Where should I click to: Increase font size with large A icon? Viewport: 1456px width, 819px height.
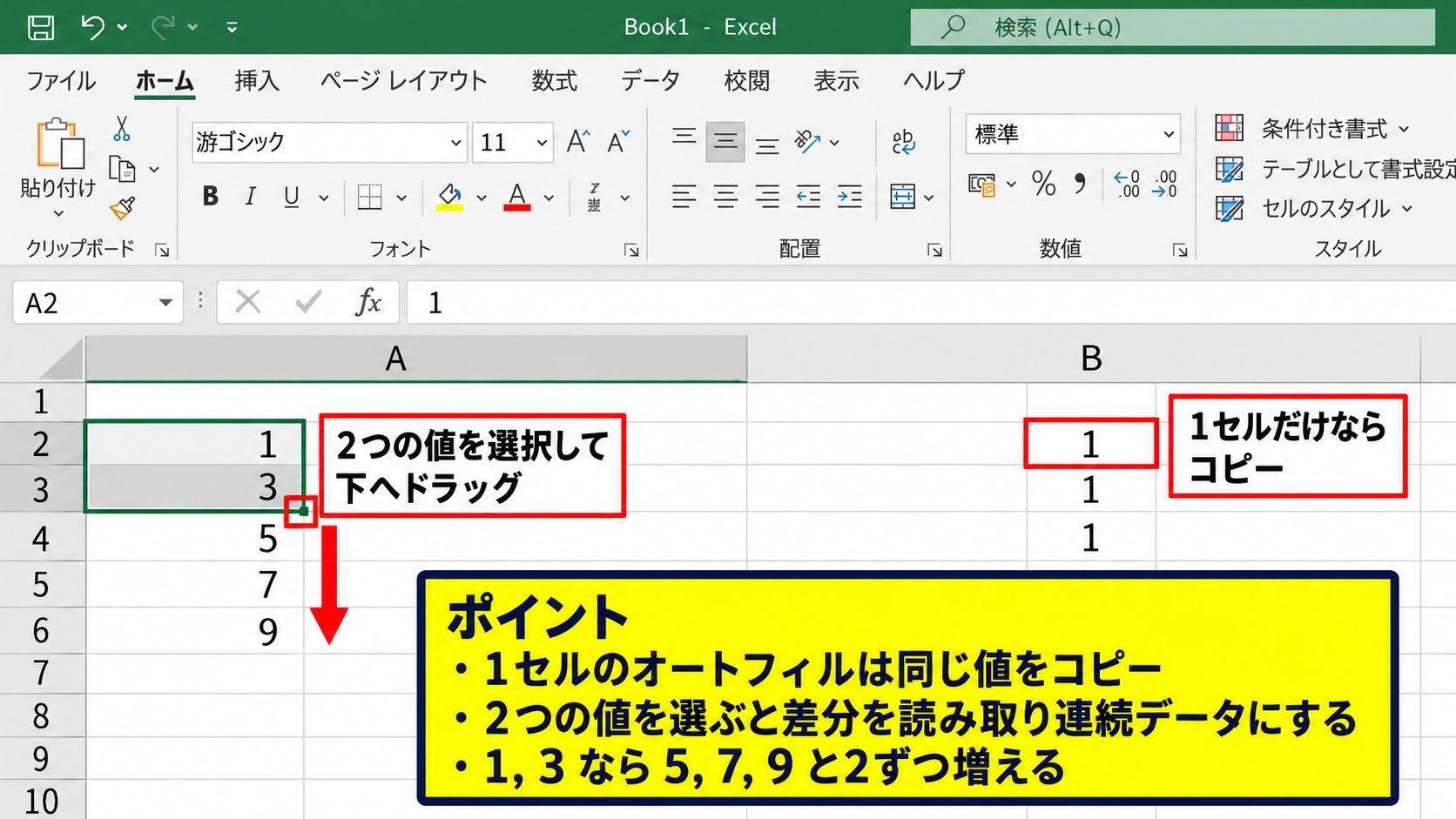[578, 142]
